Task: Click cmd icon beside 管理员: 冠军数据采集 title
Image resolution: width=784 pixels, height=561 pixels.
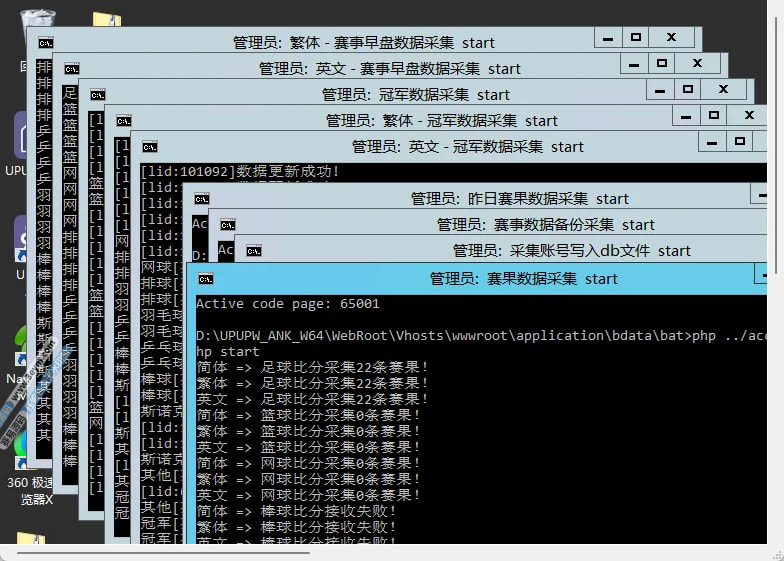Action: (x=98, y=95)
